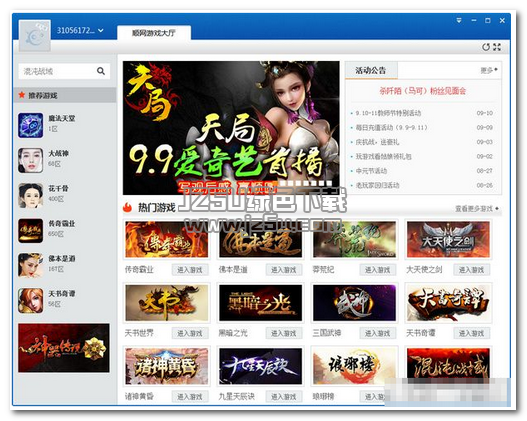
Task: Click the sidebar bottom game ad banner
Action: (64, 348)
